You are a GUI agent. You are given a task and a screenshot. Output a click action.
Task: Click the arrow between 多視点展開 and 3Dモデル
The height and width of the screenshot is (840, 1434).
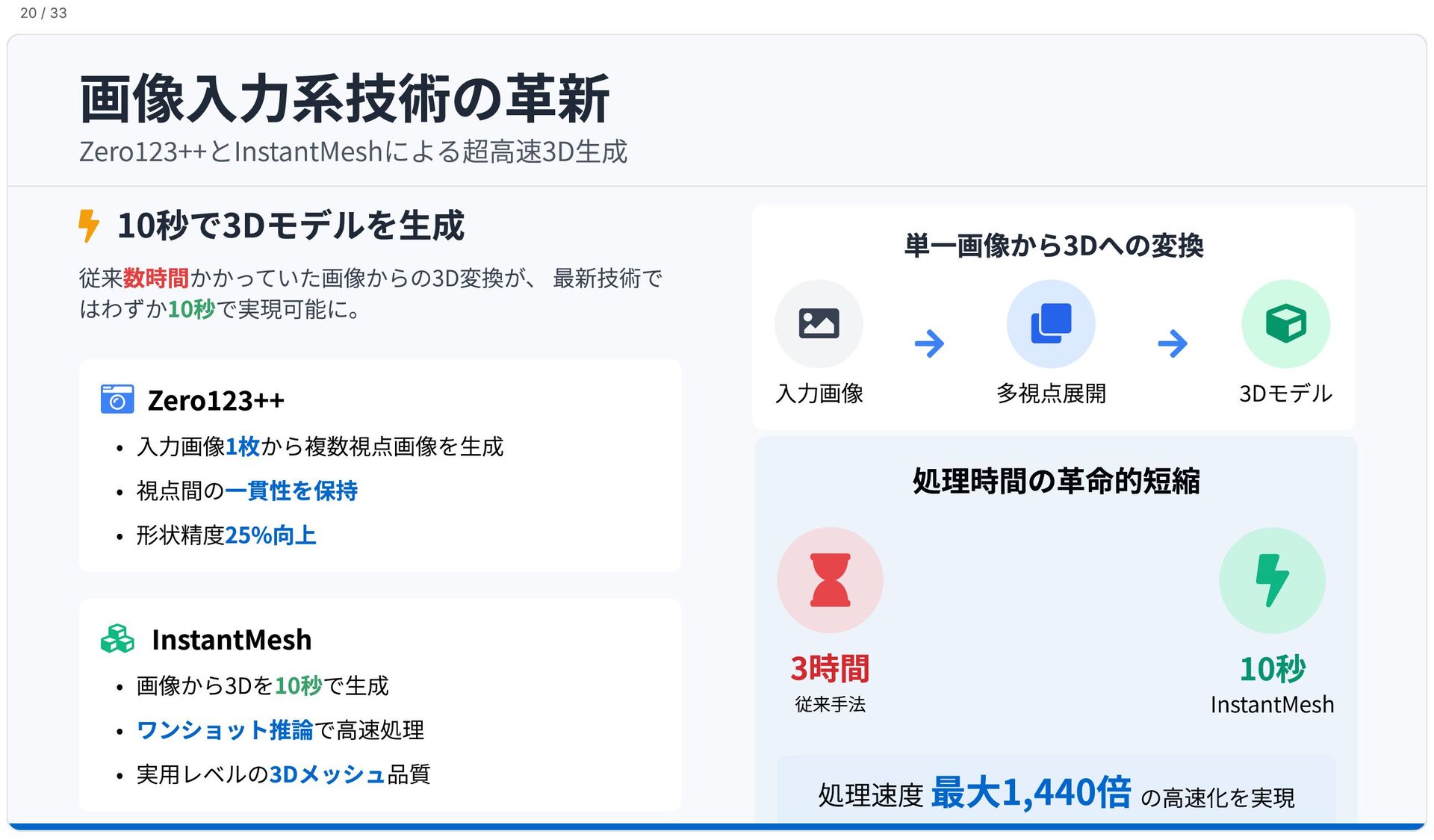(1172, 343)
